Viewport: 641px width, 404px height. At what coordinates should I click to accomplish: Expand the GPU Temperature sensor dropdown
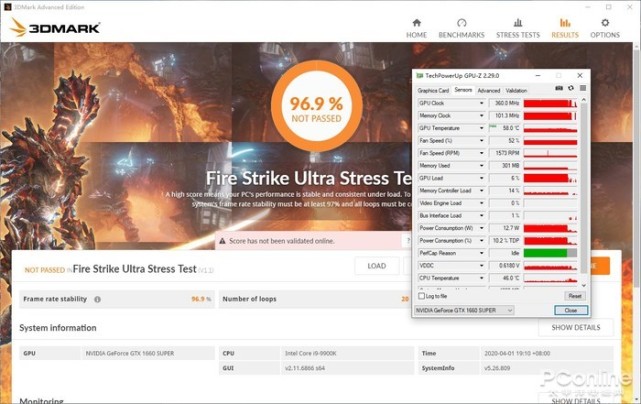481,128
